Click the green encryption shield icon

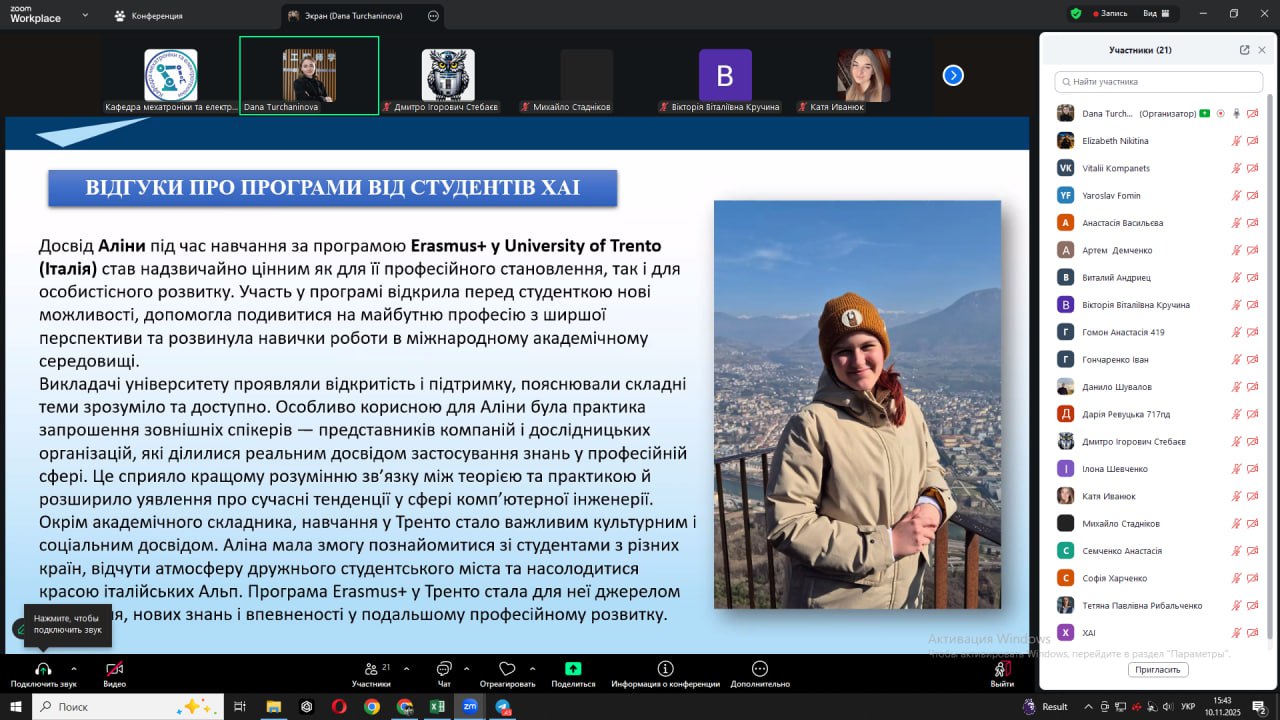coord(1076,14)
